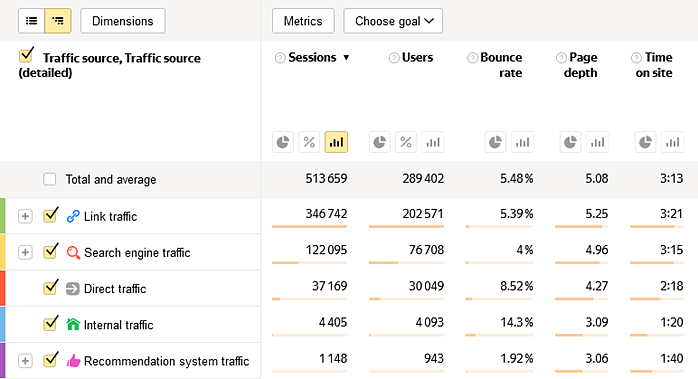This screenshot has width=698, height=379.
Task: Show Sessions as percentage
Action: [309, 142]
